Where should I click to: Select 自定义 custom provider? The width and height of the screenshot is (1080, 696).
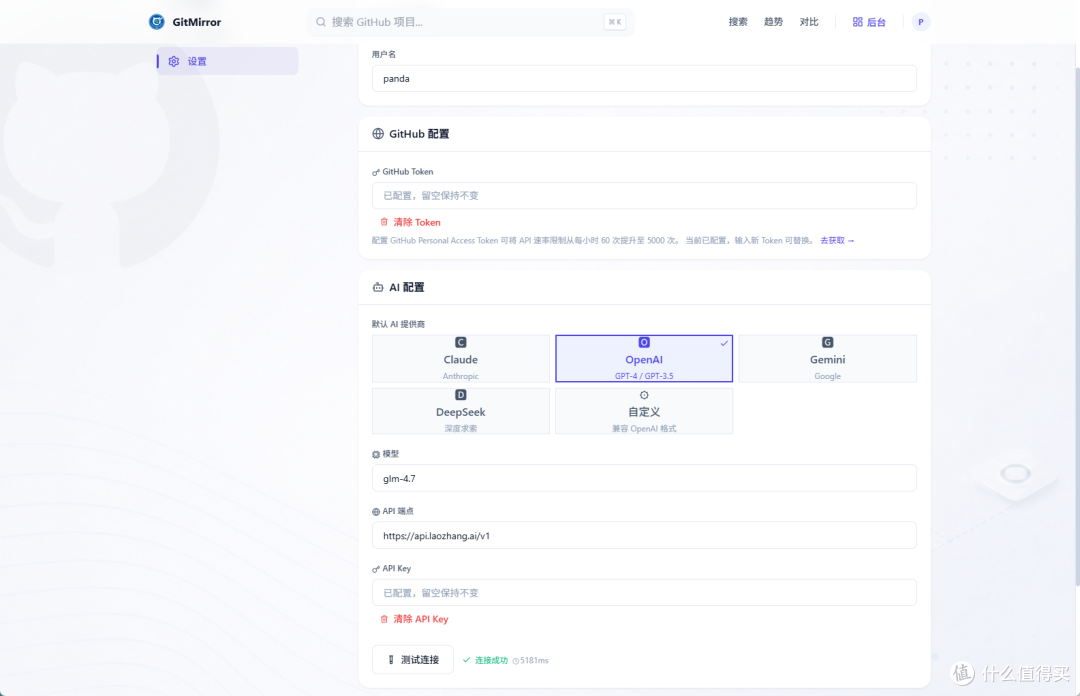click(644, 411)
